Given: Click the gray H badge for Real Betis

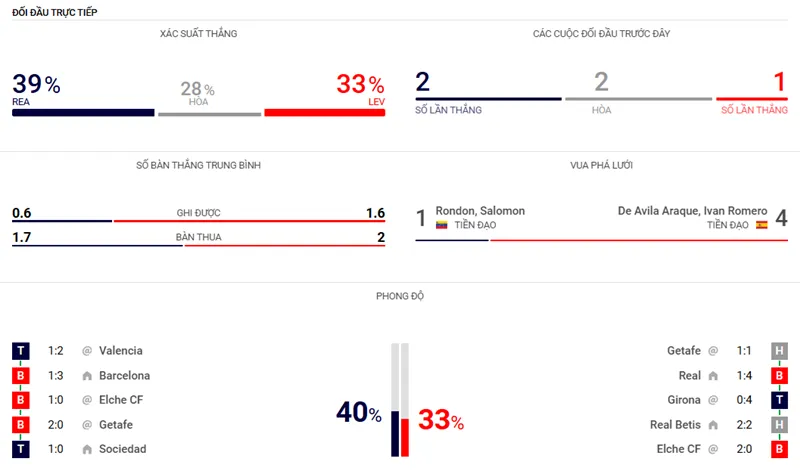Looking at the screenshot, I should point(778,425).
